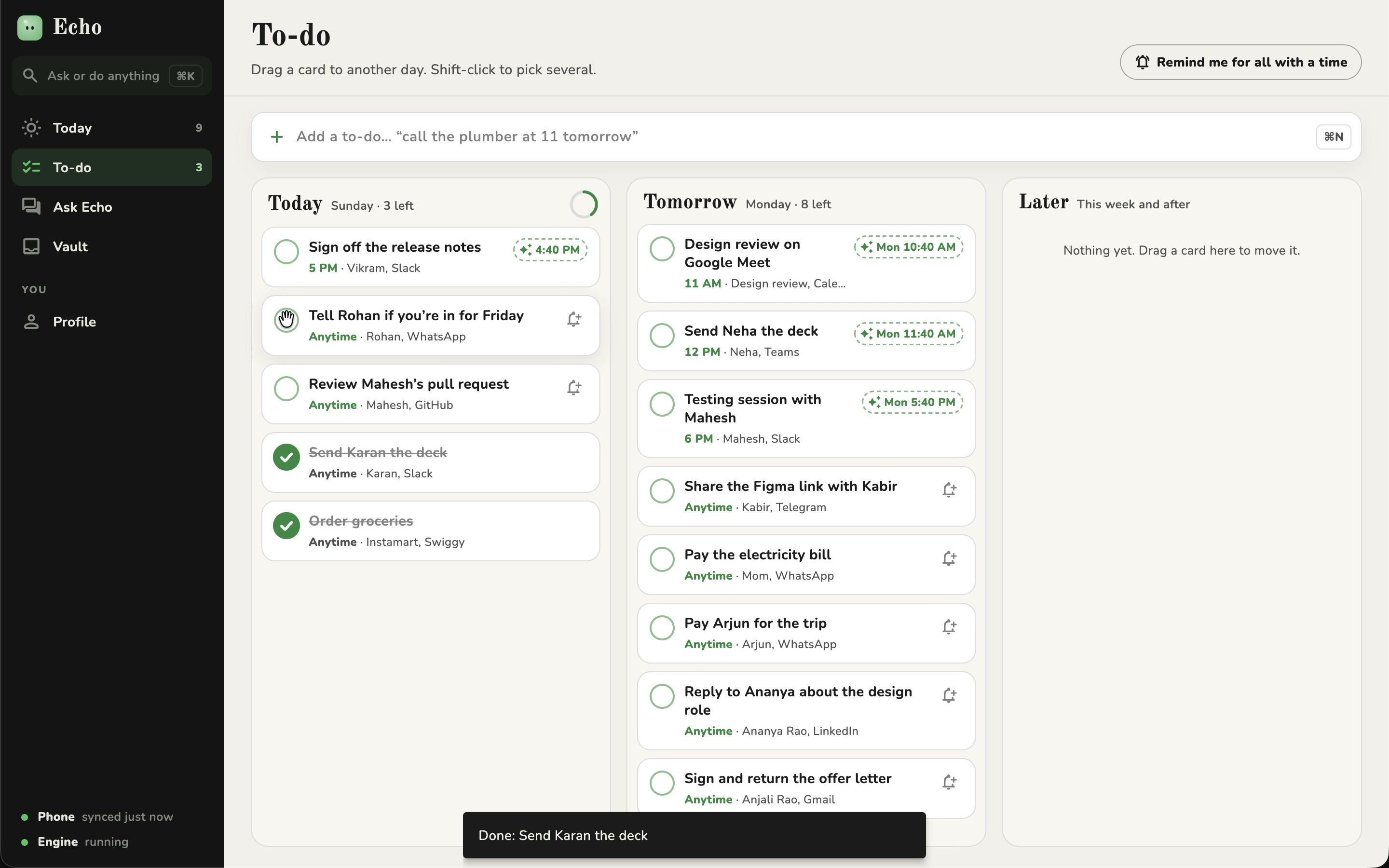
Task: Accept suggested Mon 11:40 AM reminder chip
Action: 909,334
